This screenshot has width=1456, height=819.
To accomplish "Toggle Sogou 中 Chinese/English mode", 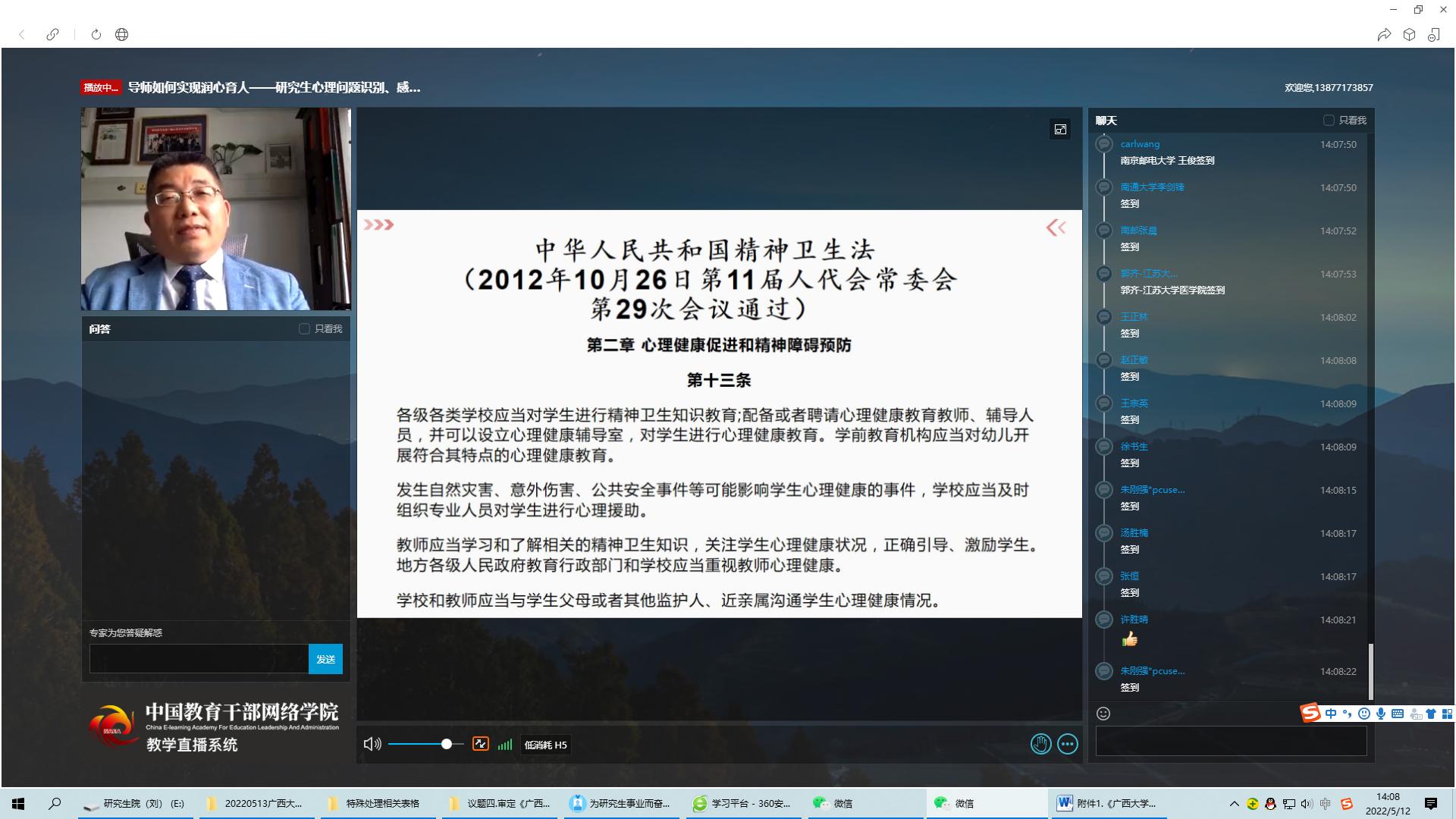I will coord(1331,714).
